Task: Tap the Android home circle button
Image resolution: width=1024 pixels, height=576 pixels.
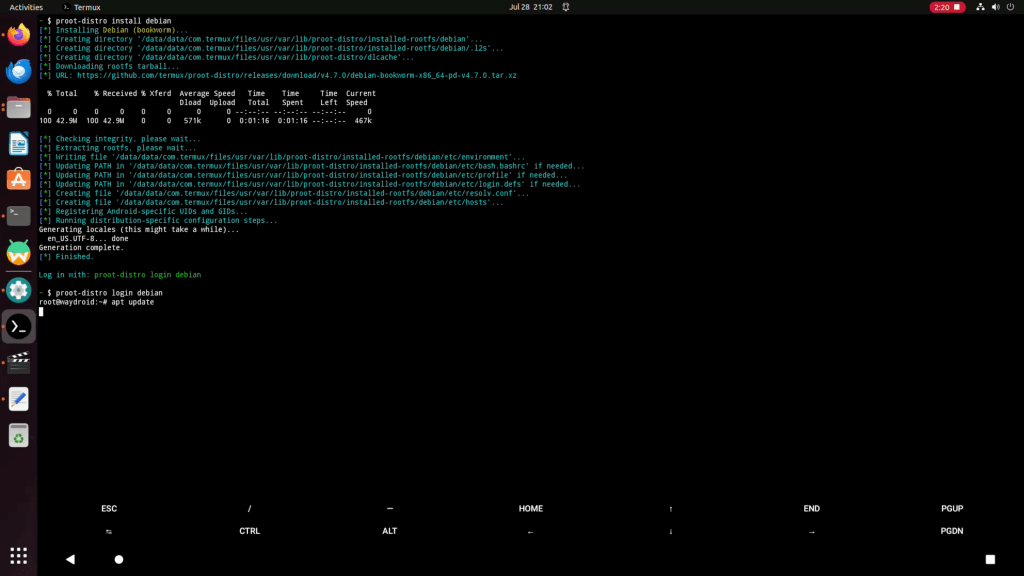Action: 119,559
